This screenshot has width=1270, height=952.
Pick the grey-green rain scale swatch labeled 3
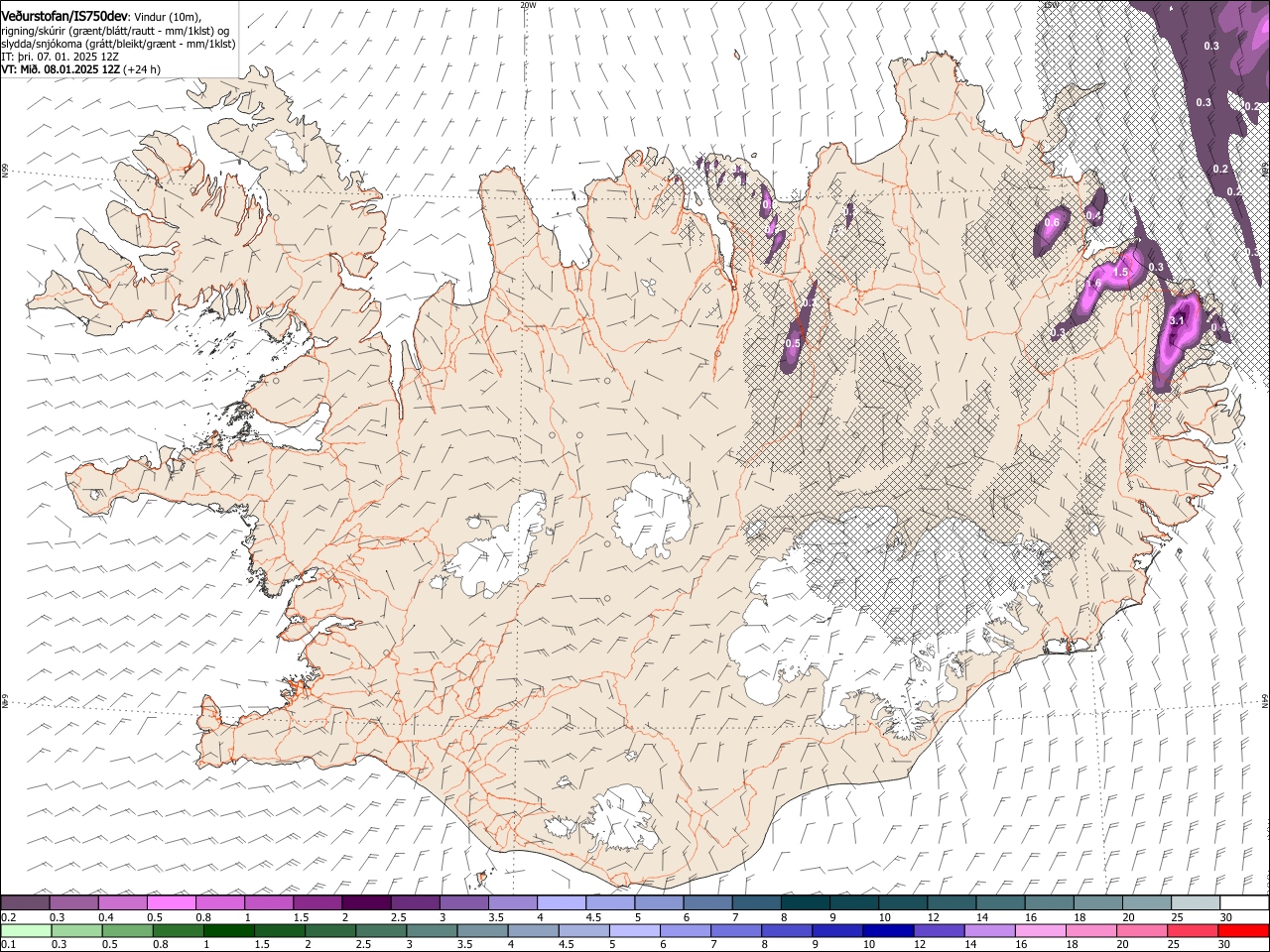tap(431, 930)
